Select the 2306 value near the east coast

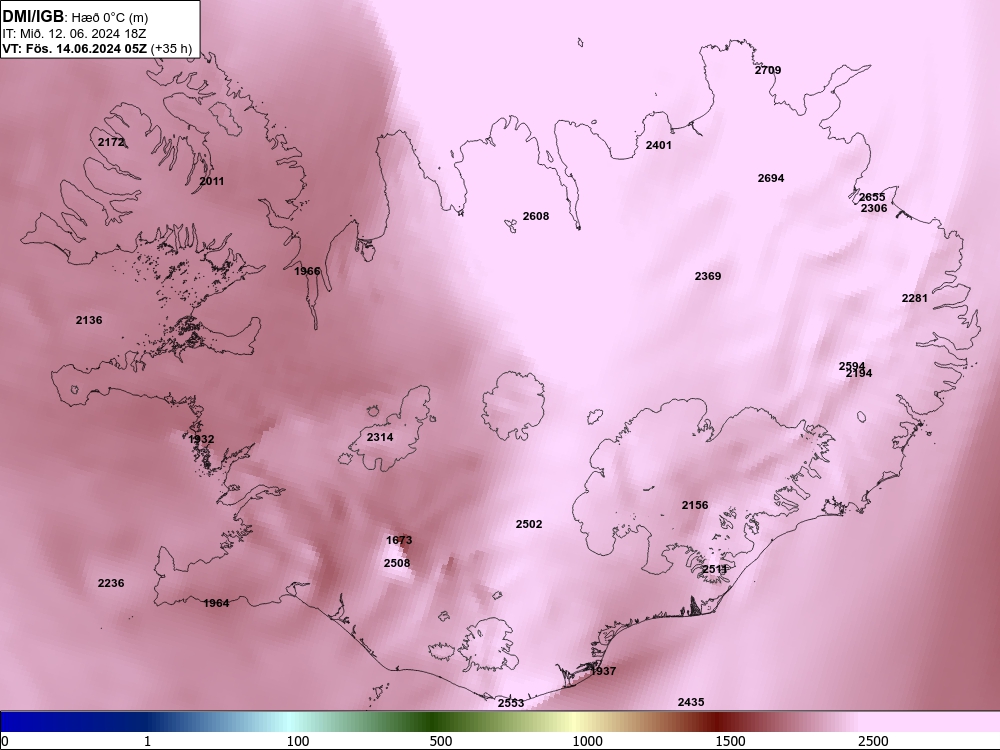pos(874,208)
